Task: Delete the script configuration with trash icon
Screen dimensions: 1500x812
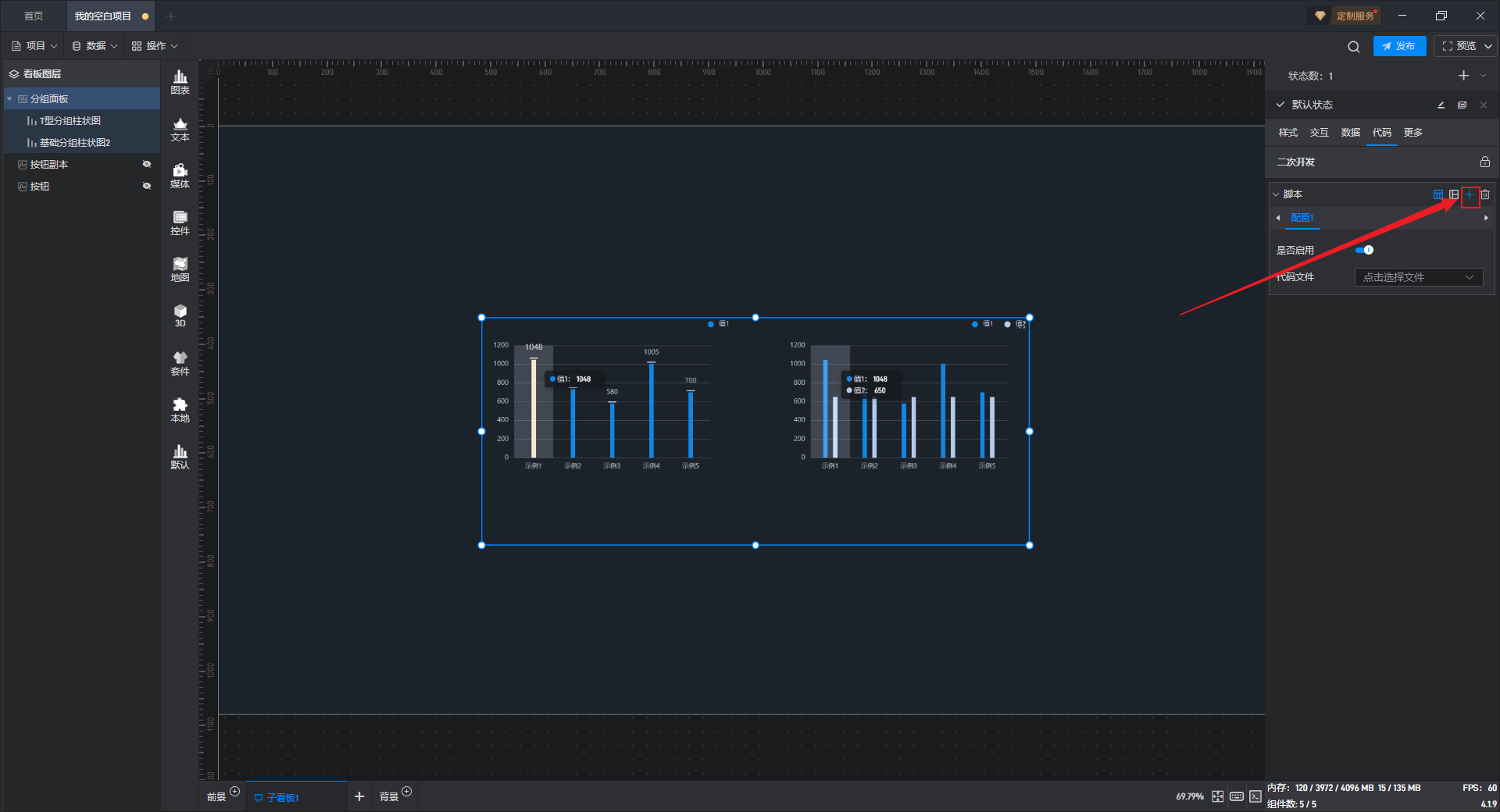Action: tap(1485, 194)
